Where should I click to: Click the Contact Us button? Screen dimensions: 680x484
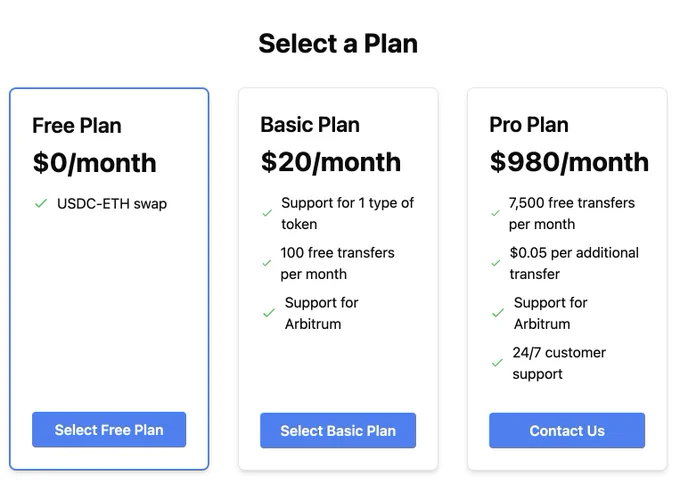(567, 430)
